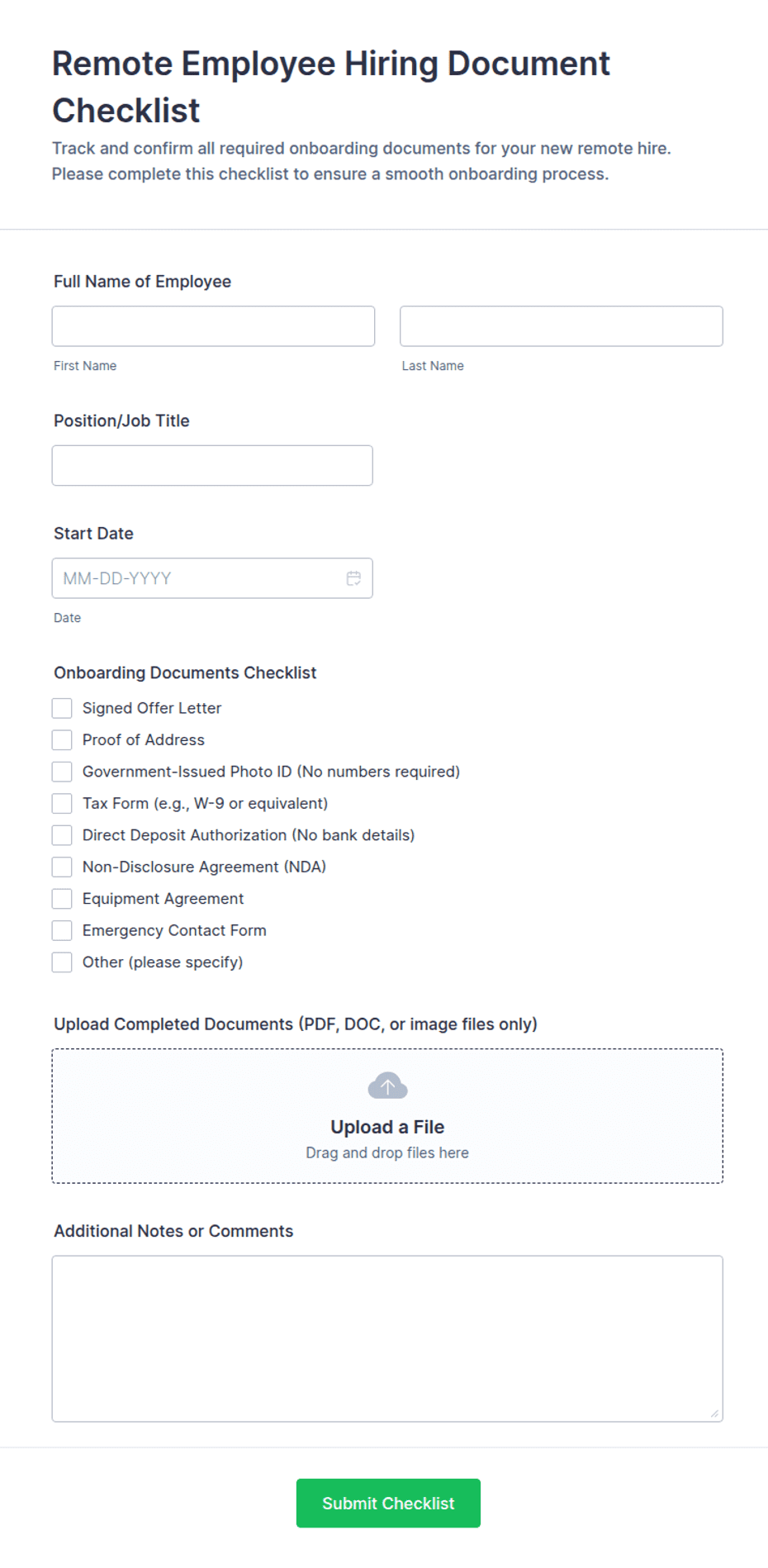Click into the Last Name field

[562, 326]
